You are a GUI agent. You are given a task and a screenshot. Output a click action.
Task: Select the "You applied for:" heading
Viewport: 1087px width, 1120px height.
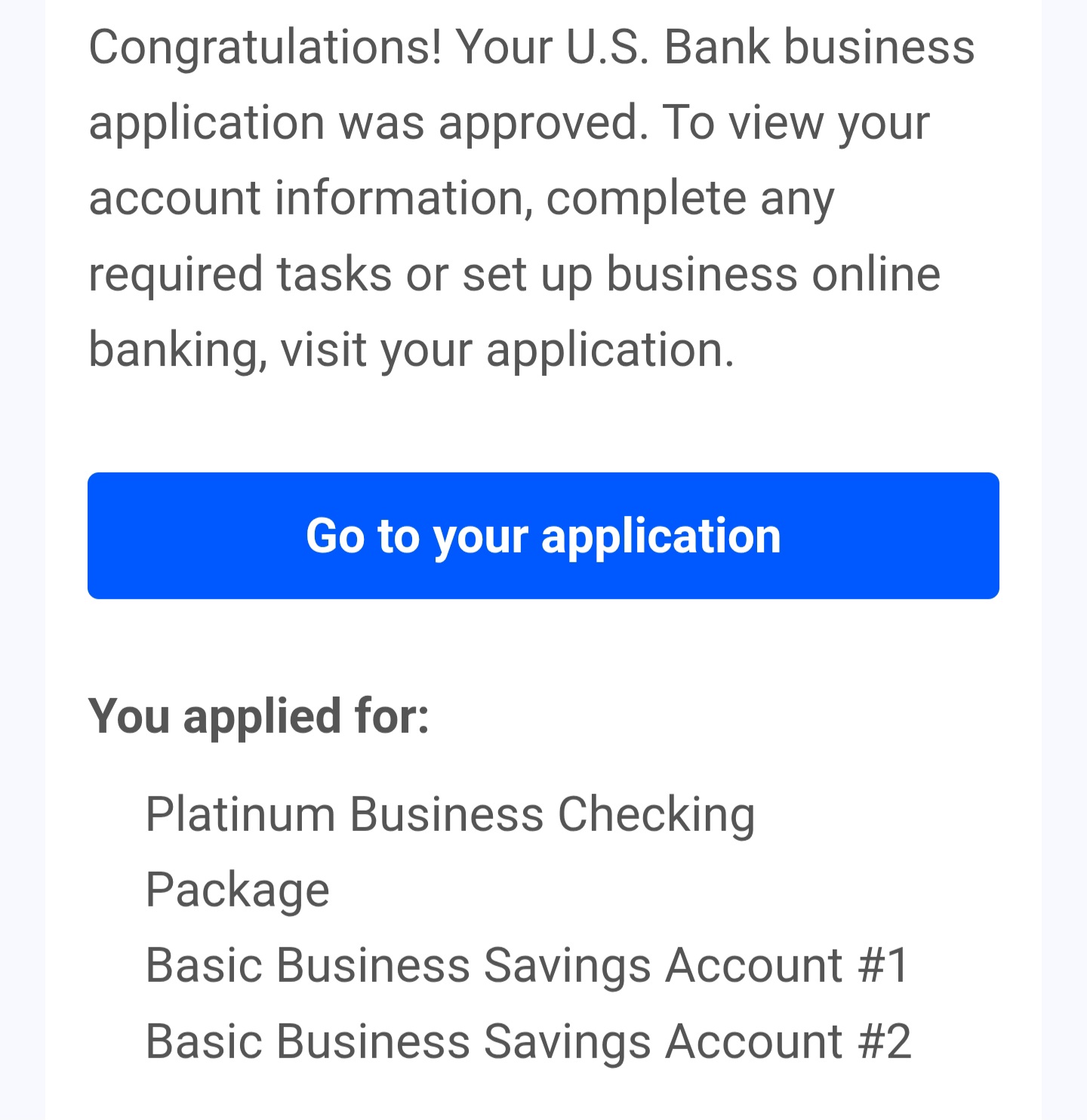[259, 715]
